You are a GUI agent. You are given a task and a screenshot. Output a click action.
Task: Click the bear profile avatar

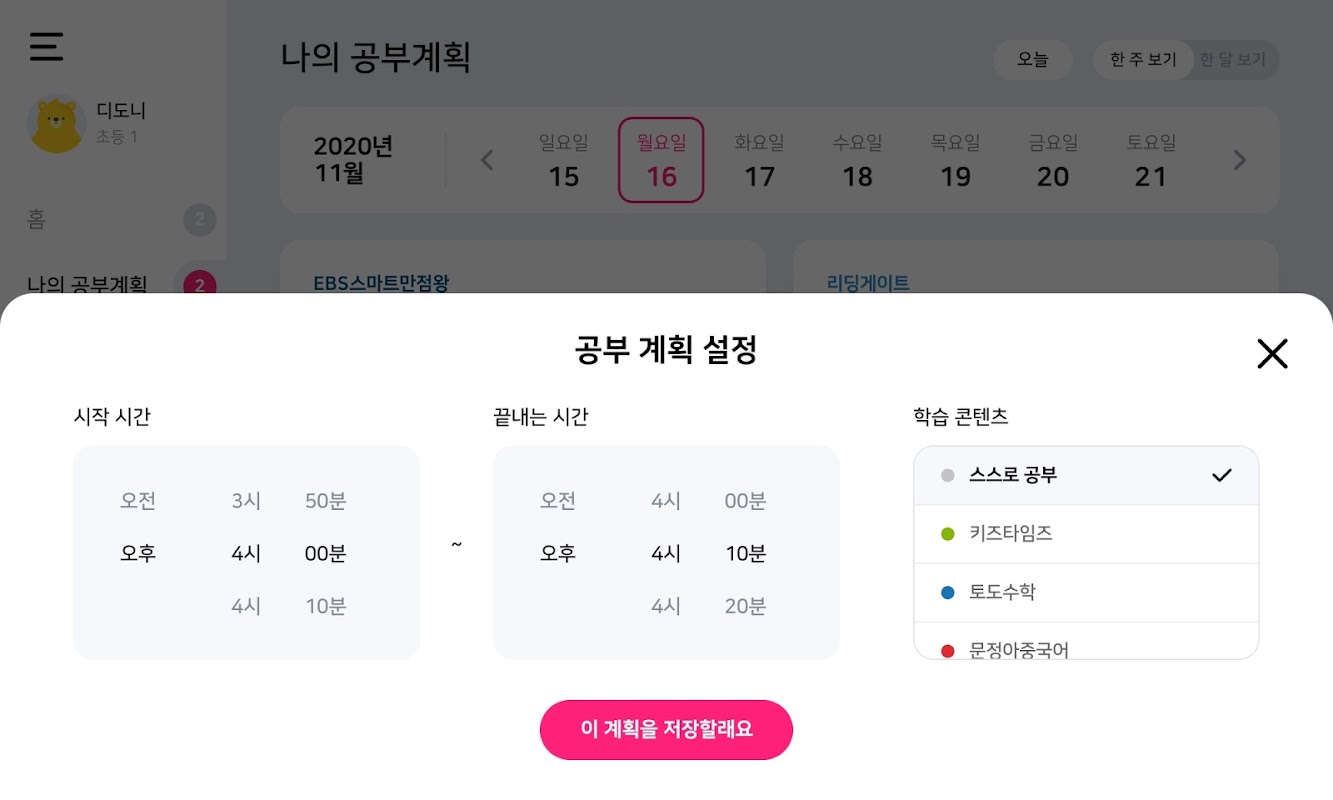click(x=56, y=124)
